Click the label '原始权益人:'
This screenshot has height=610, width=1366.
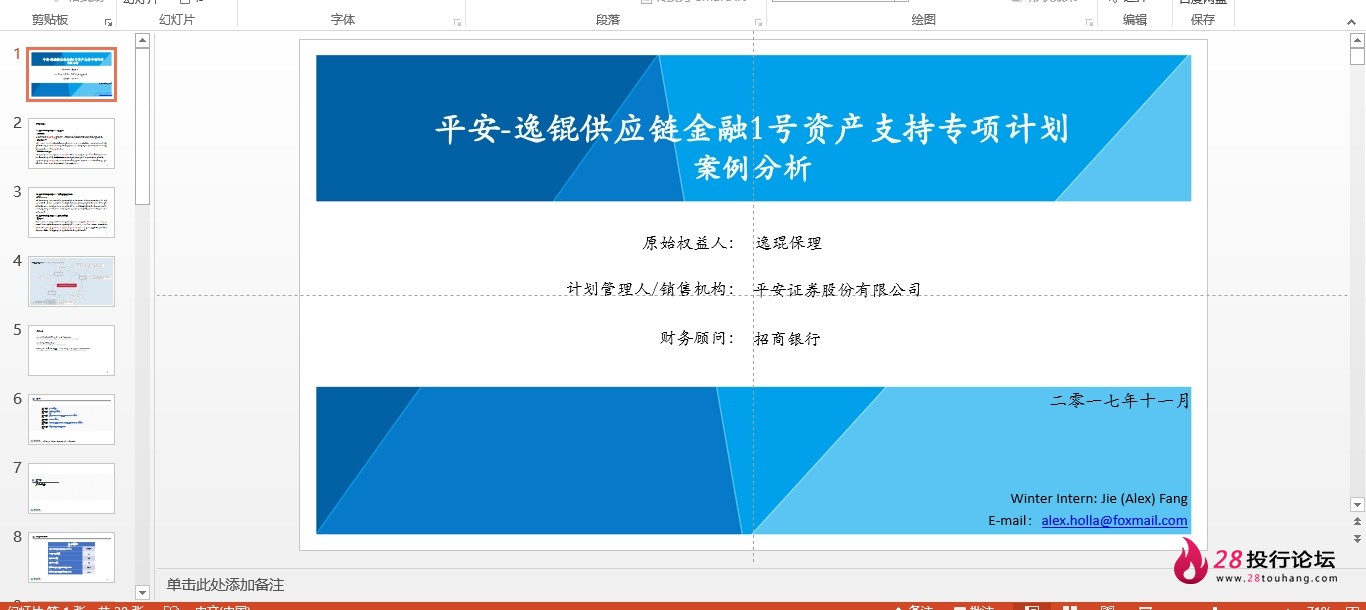688,243
